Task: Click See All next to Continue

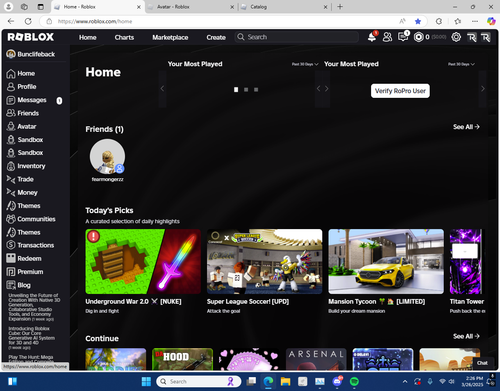Action: coord(466,336)
